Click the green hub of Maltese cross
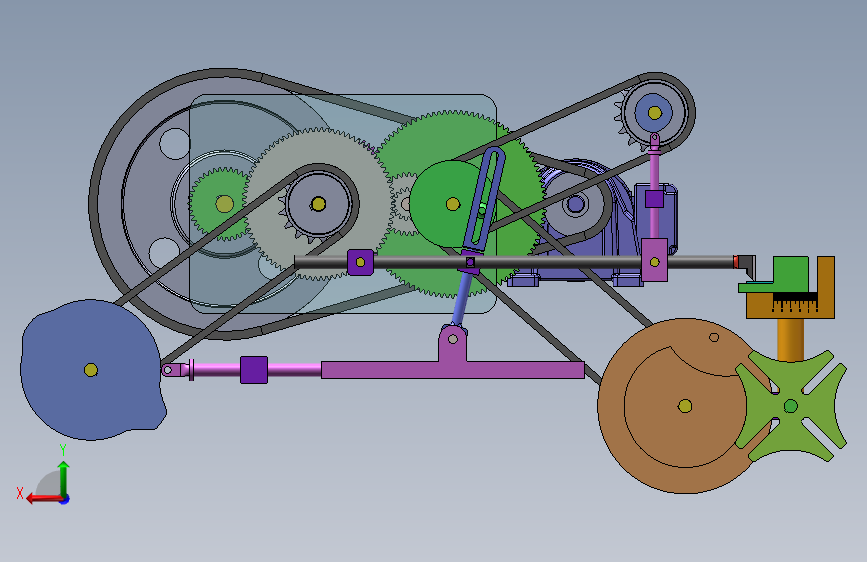 [791, 406]
